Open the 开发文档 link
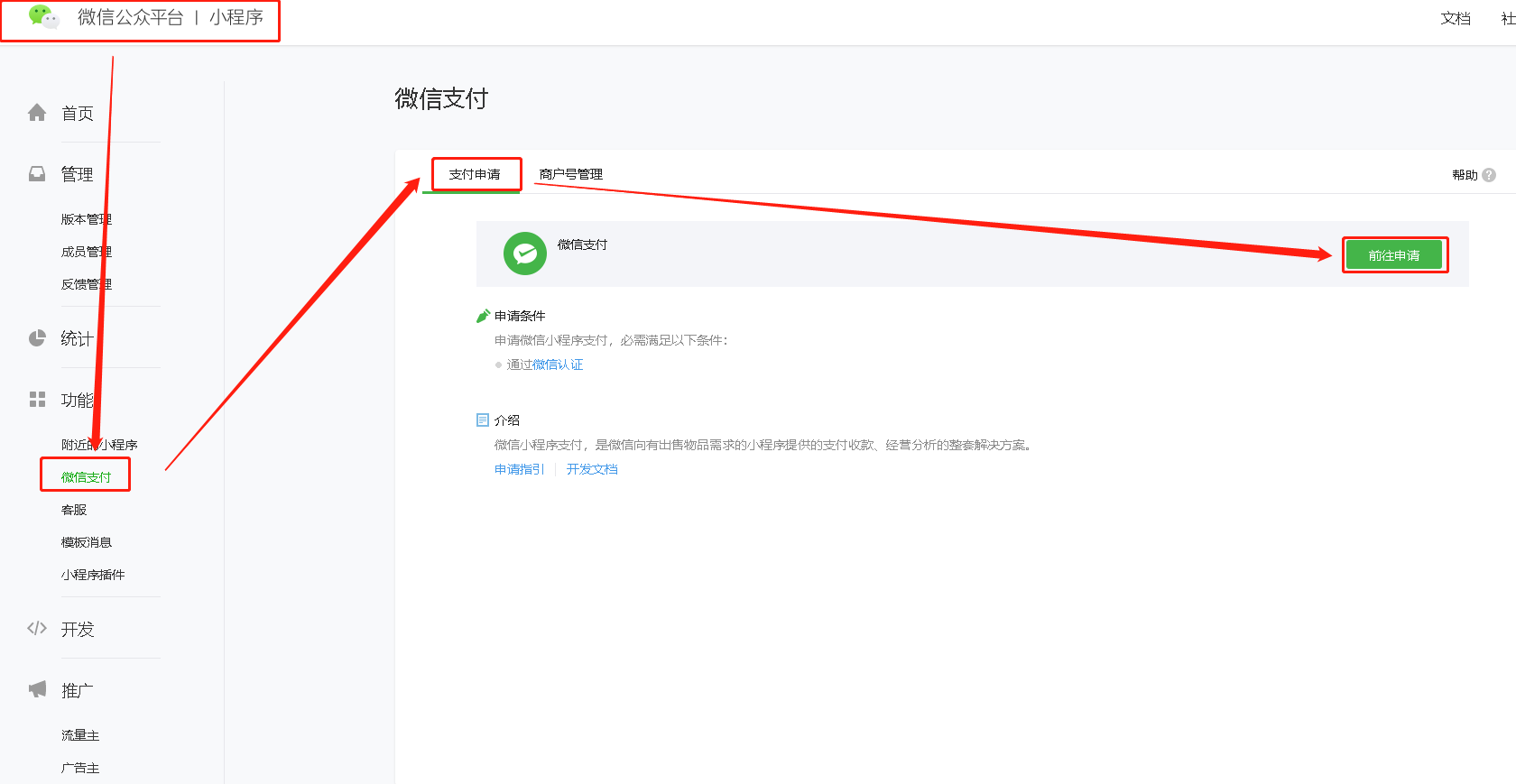Viewport: 1516px width, 784px height. click(x=592, y=469)
